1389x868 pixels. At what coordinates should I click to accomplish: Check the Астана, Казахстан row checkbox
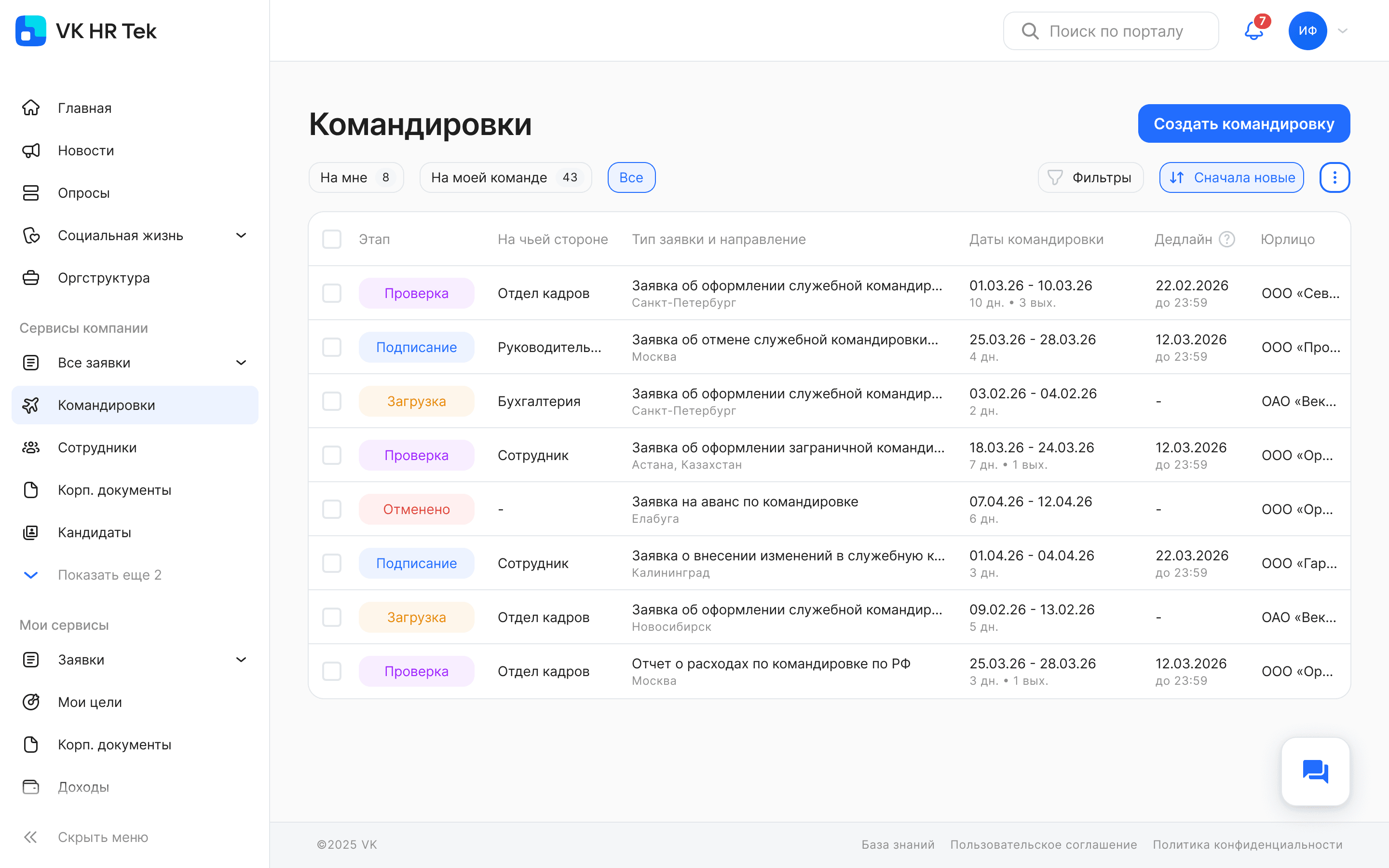coord(332,455)
